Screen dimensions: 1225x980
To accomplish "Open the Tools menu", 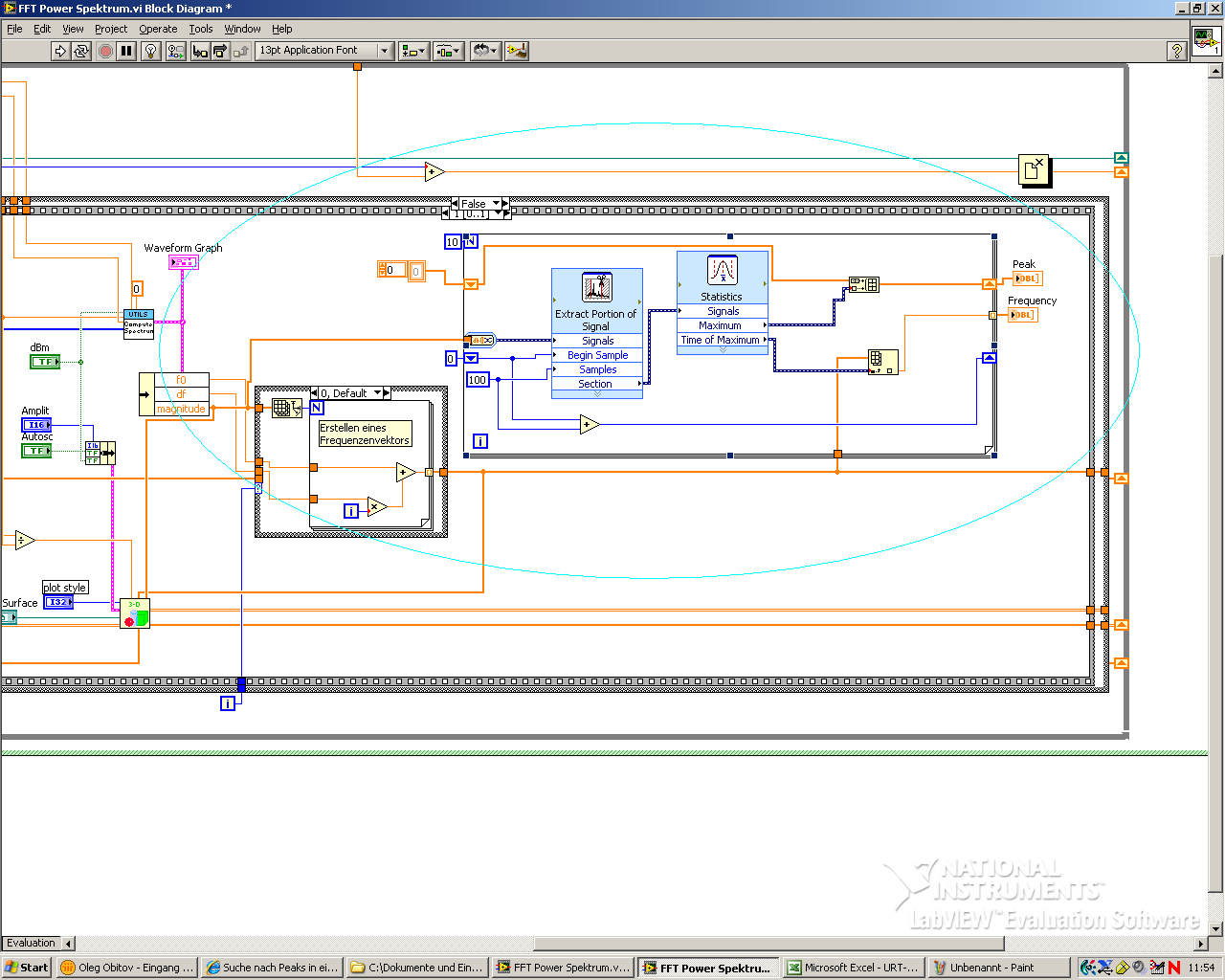I will pyautogui.click(x=201, y=29).
